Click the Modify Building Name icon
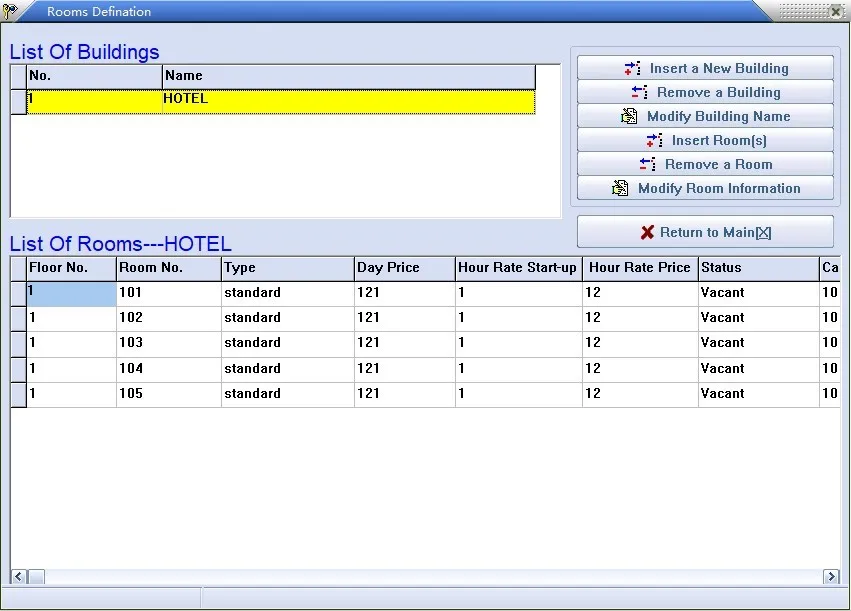The width and height of the screenshot is (851, 611). (629, 116)
